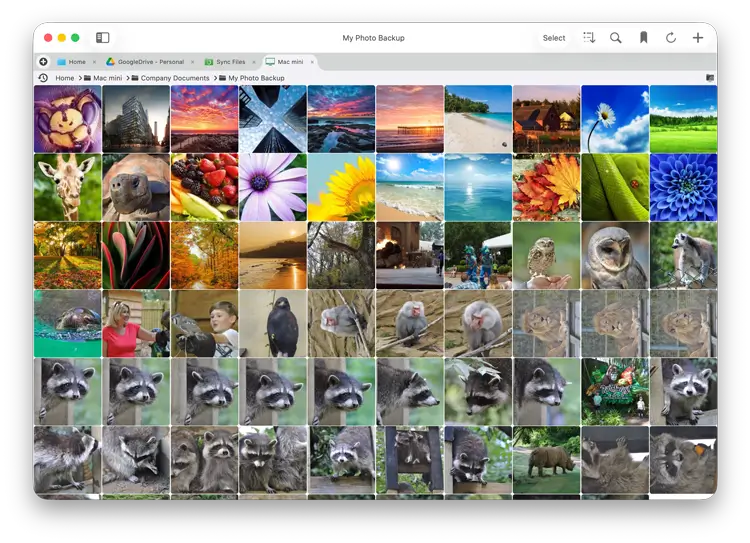Close the Mac mini tab
The width and height of the screenshot is (750, 543).
coord(312,62)
